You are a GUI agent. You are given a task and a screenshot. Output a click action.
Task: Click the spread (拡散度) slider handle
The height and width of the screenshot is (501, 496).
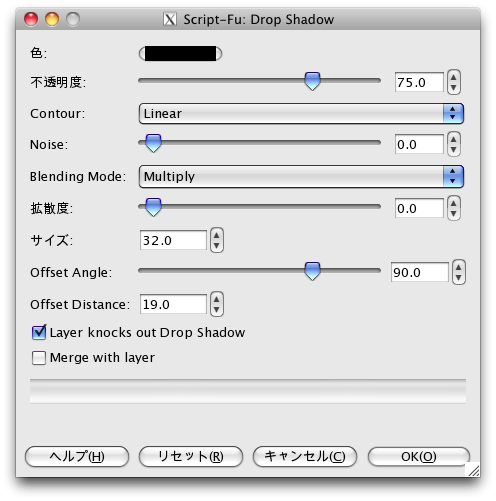[154, 207]
